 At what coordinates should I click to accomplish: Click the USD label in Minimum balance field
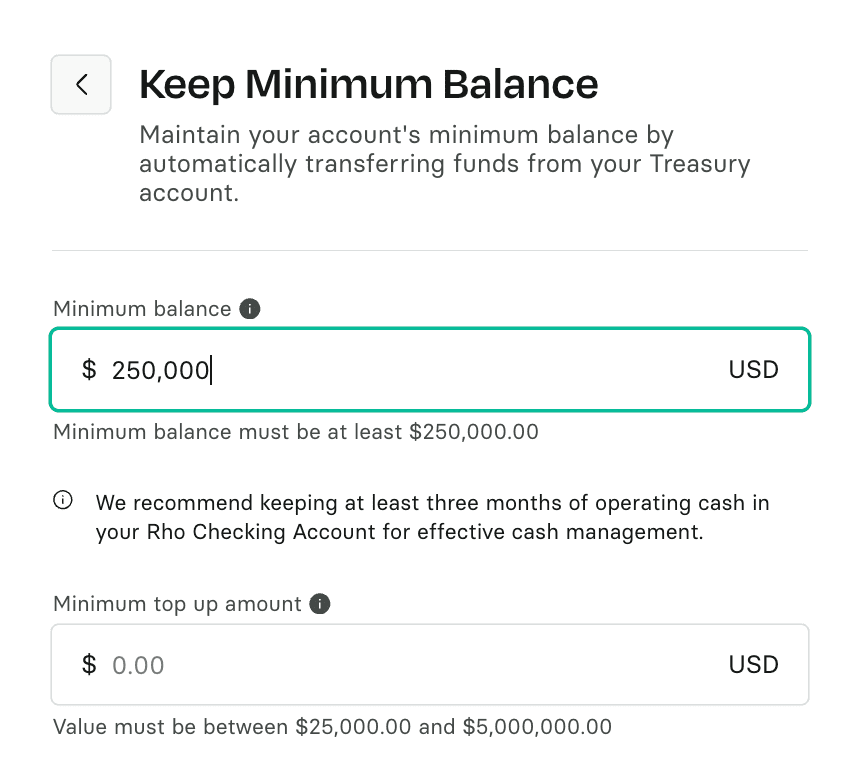tap(753, 370)
